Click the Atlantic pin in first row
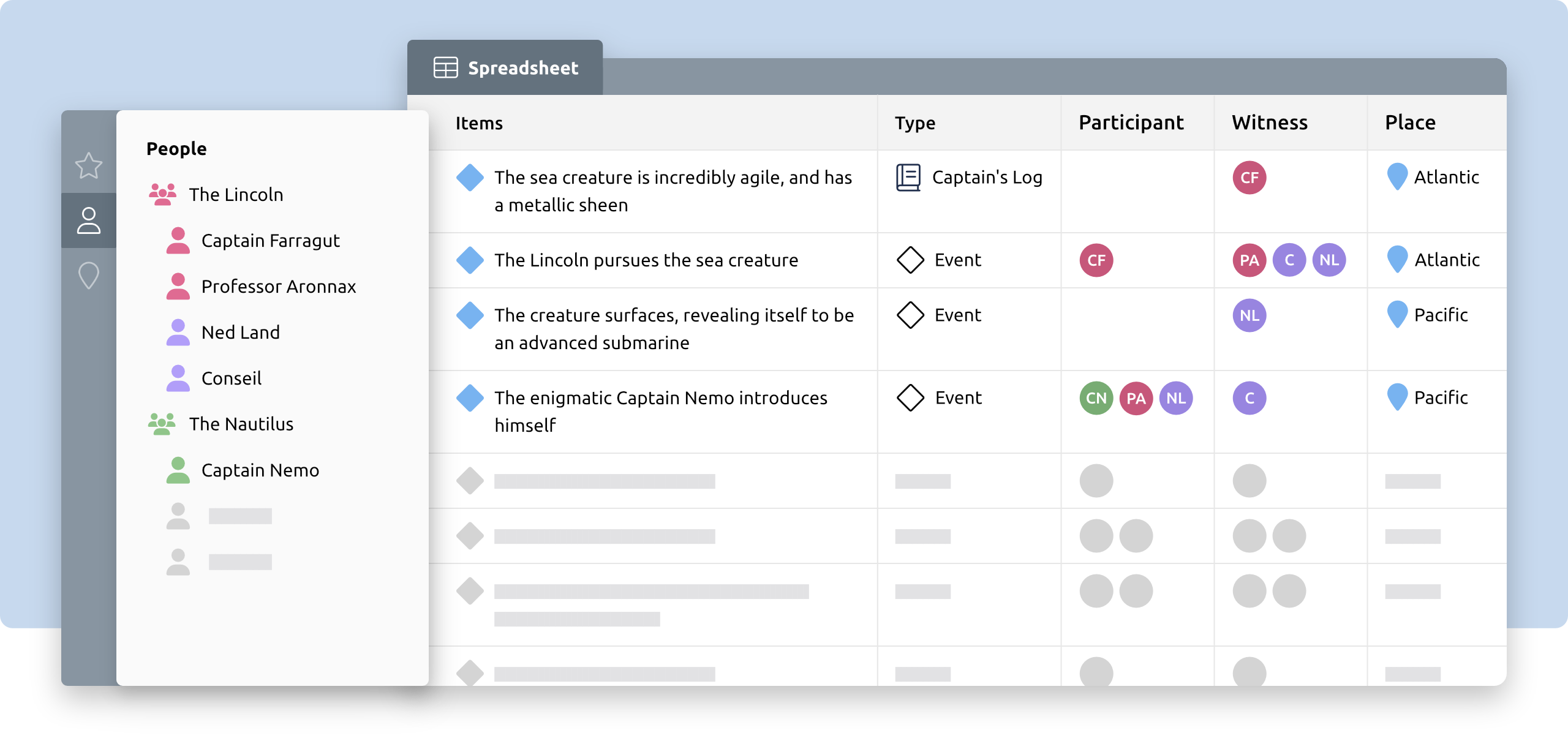 [x=1397, y=176]
